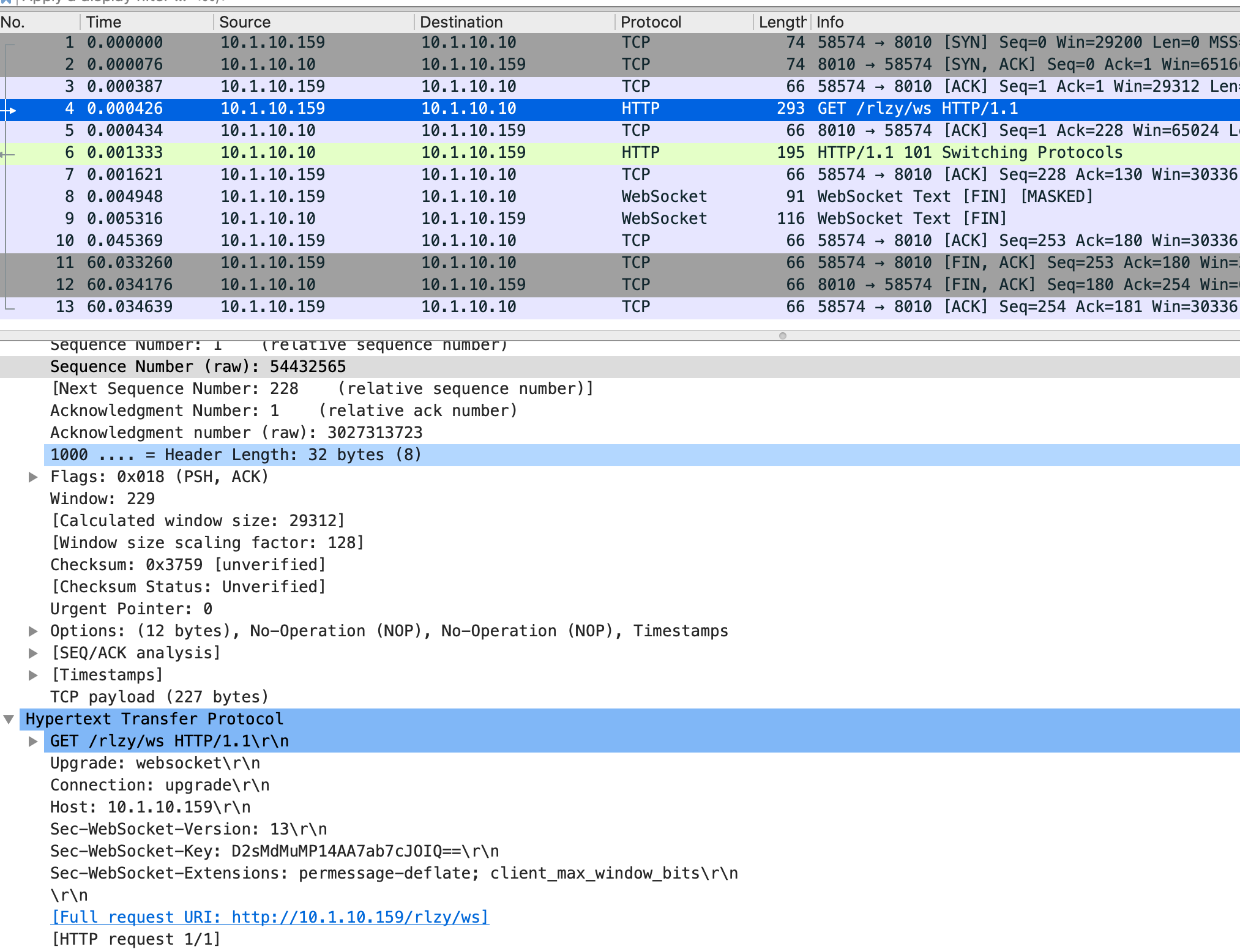Expand the [SEQ/ACK analysis] section
This screenshot has height=952, width=1240.
point(34,653)
